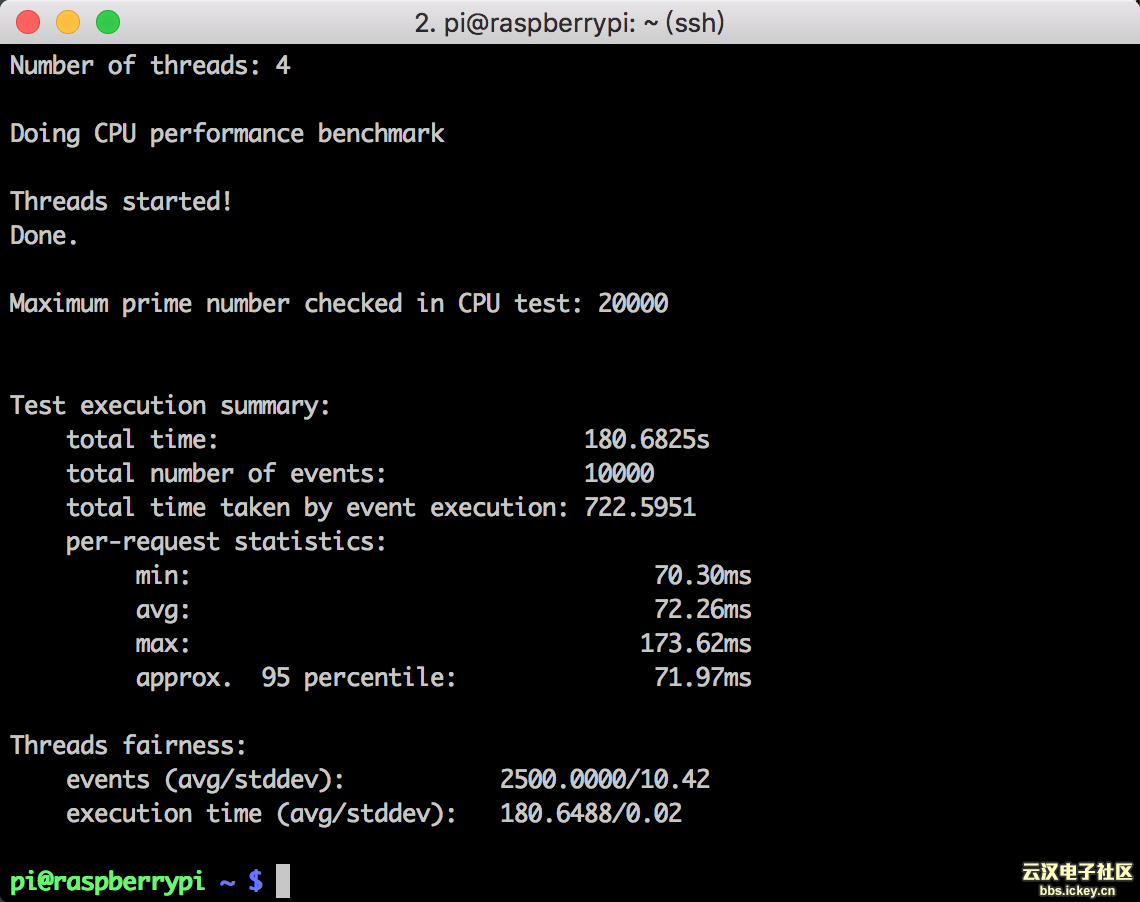Click the avg value 72.26ms
The image size is (1140, 902).
pyautogui.click(x=702, y=609)
